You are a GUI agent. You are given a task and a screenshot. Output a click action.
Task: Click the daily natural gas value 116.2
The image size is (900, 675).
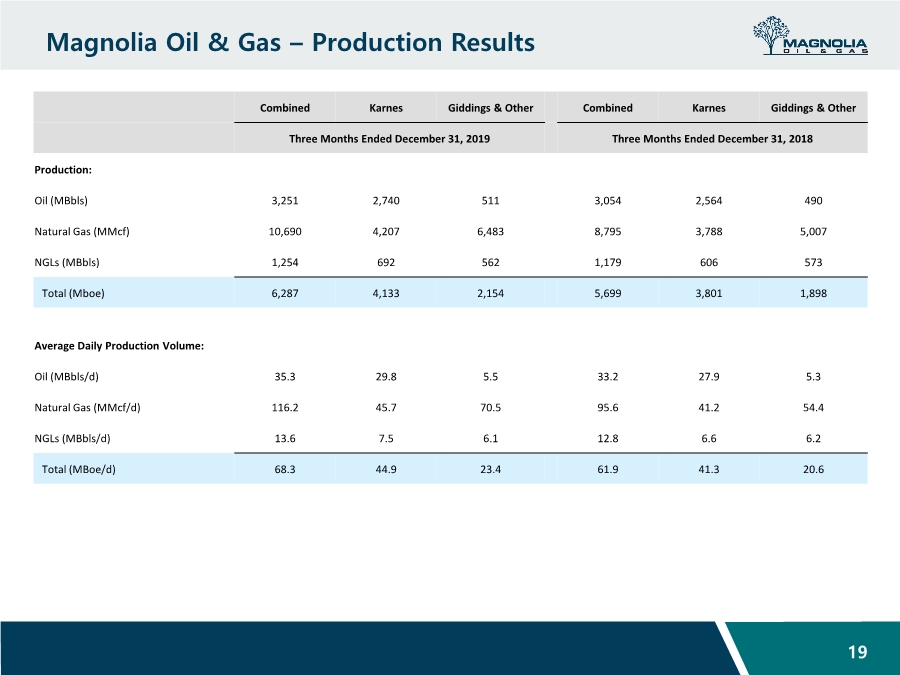[x=285, y=408]
